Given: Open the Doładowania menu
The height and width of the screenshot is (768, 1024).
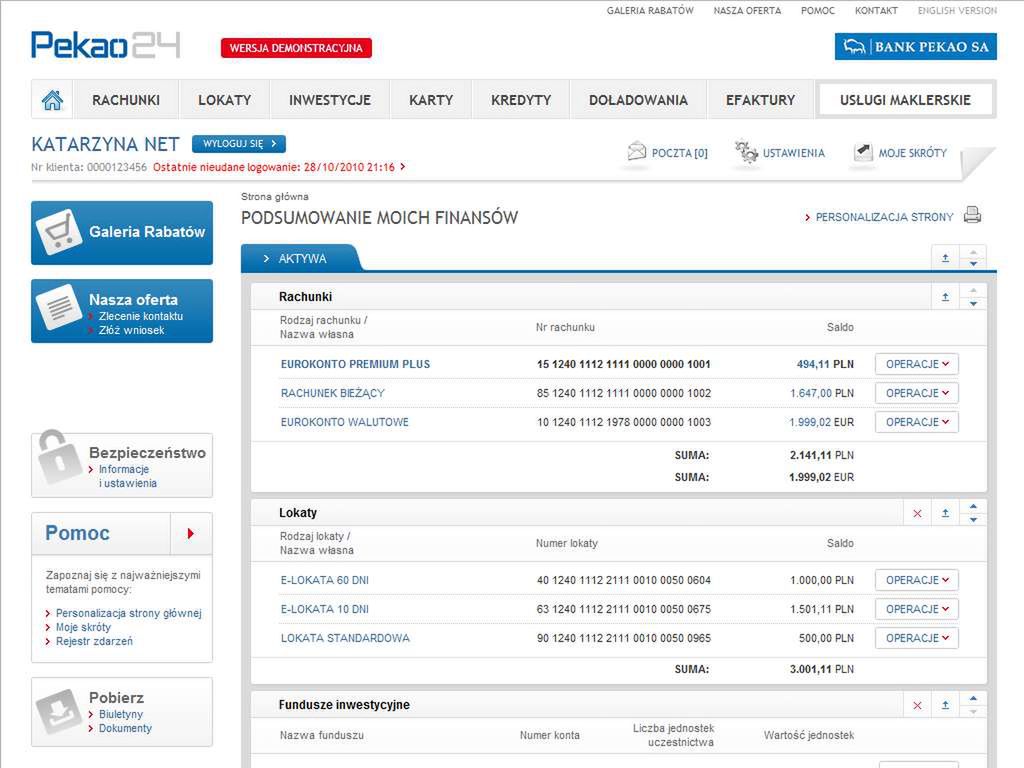Looking at the screenshot, I should click(638, 100).
